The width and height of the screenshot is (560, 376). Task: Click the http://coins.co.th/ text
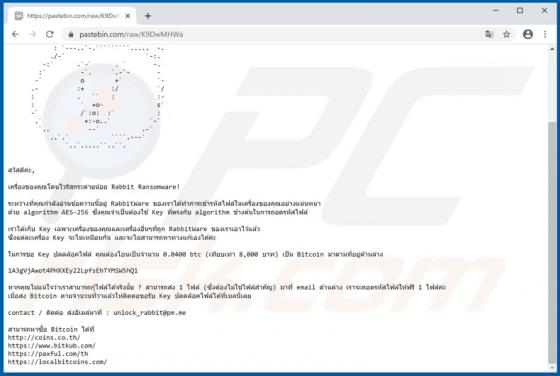coord(44,337)
